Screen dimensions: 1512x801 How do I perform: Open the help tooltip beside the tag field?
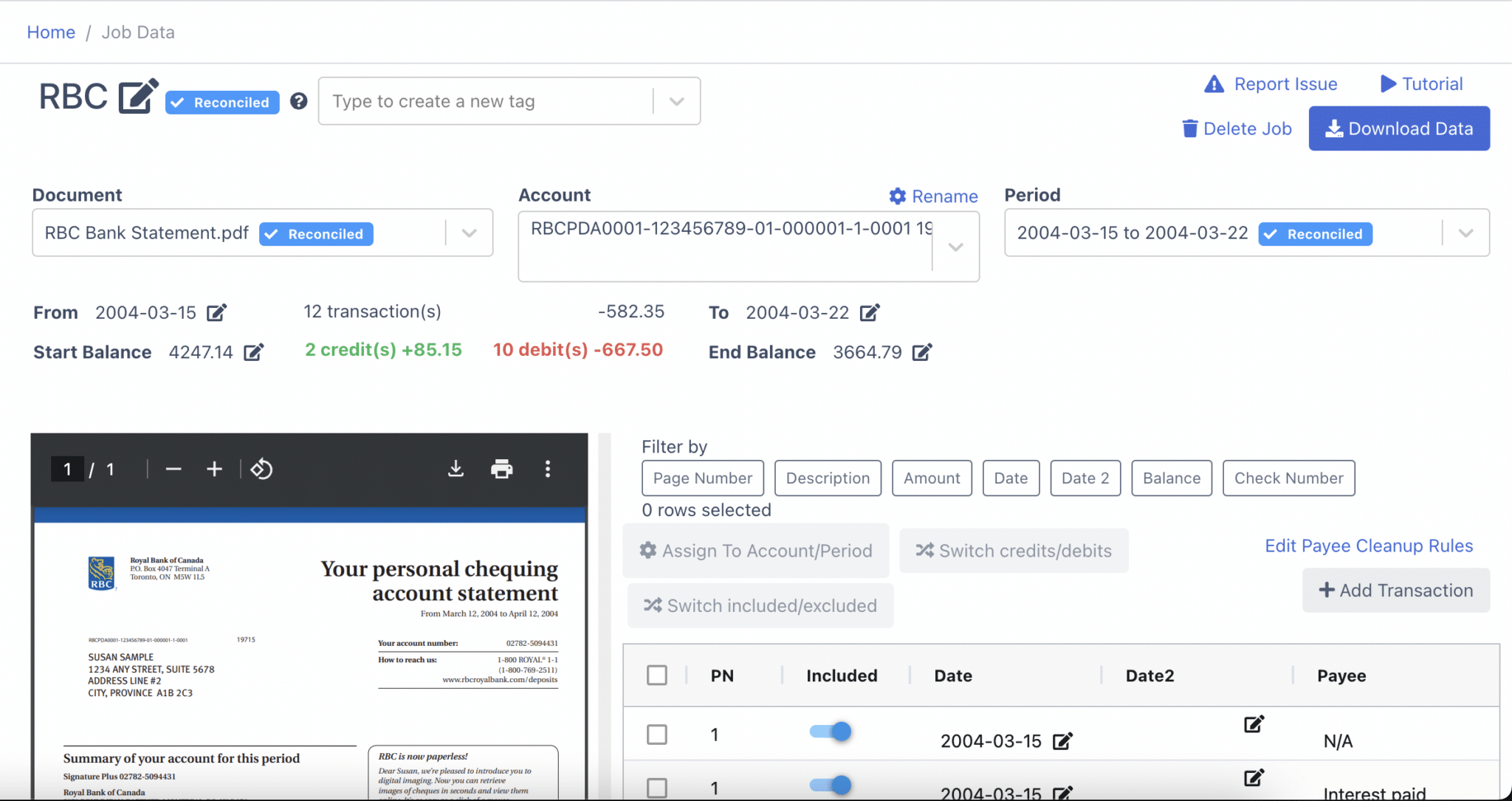pos(298,101)
